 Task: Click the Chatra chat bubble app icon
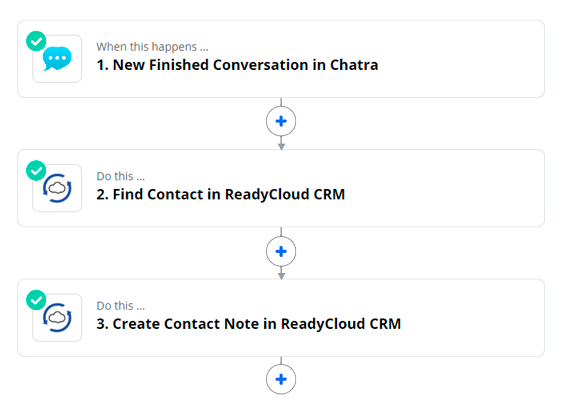pyautogui.click(x=57, y=59)
